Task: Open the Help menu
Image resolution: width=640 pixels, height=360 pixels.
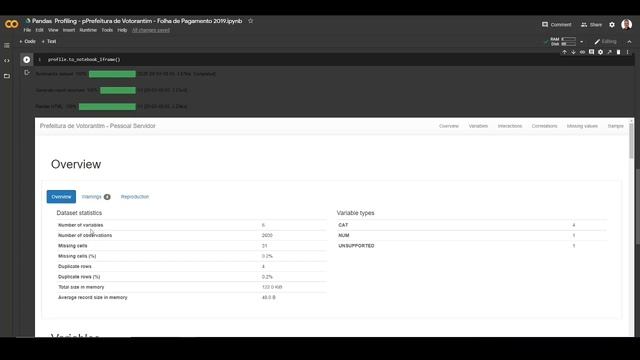Action: [122, 30]
